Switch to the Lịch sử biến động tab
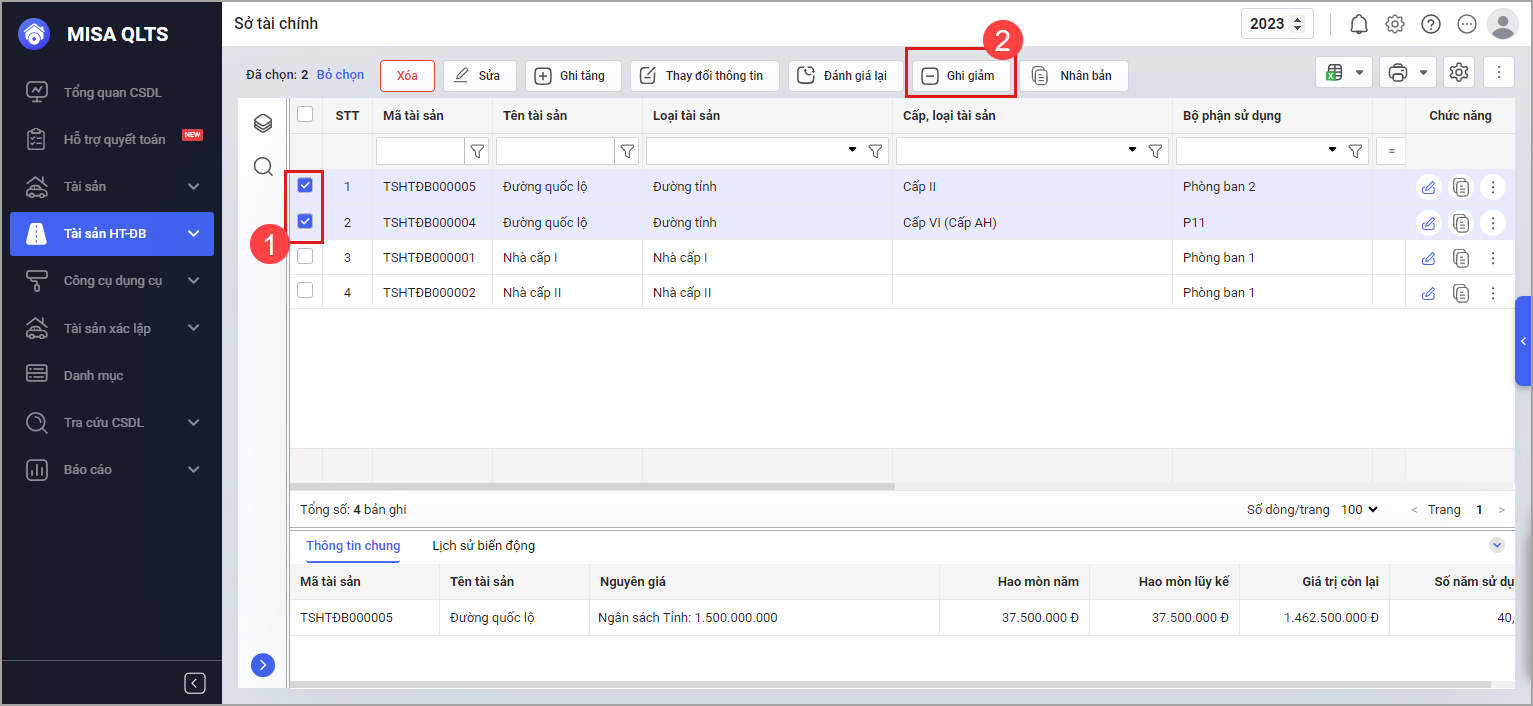Screen dimensions: 1533x706 point(483,546)
